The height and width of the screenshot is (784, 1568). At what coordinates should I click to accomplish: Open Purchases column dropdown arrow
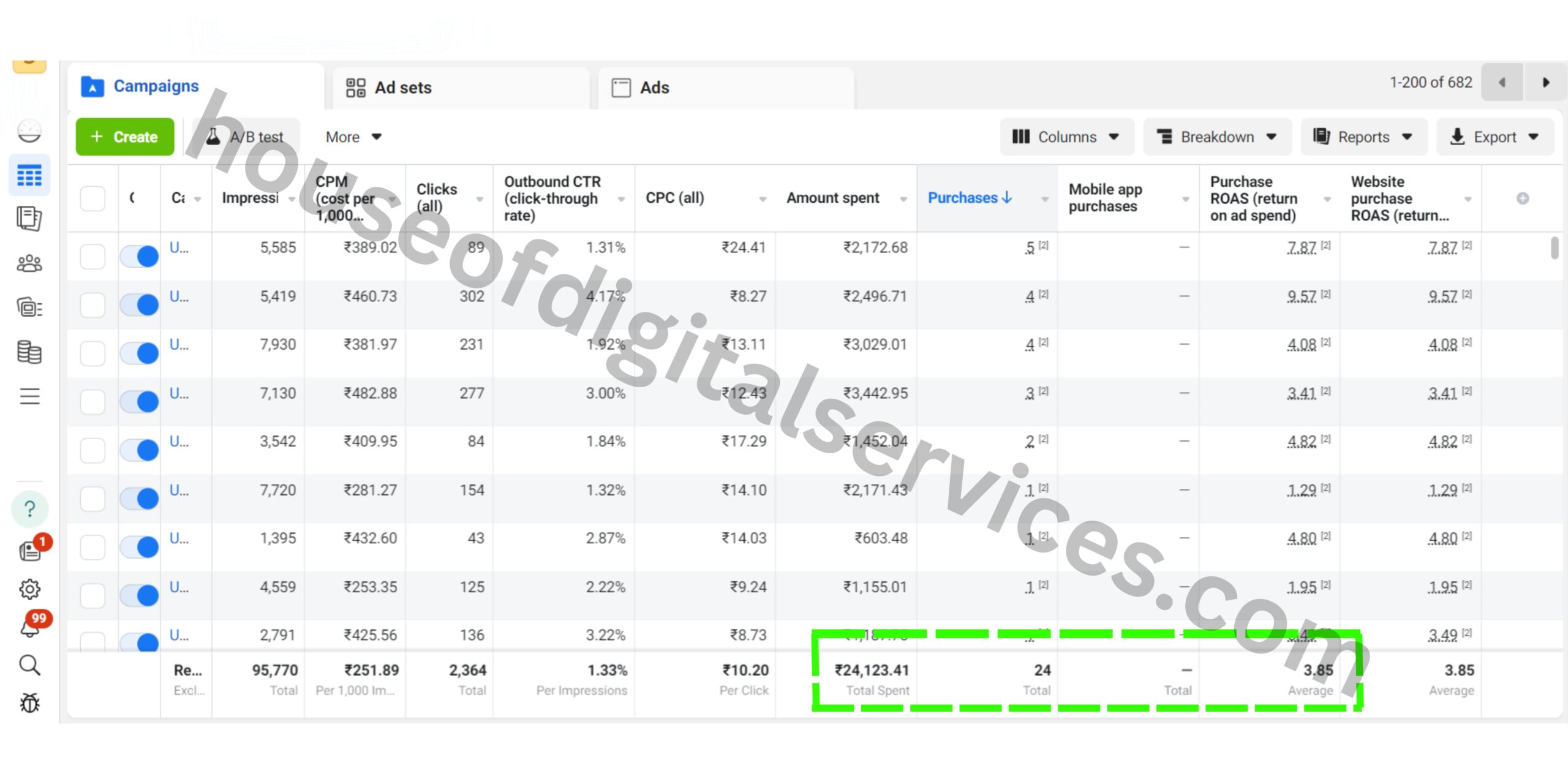coord(1045,199)
